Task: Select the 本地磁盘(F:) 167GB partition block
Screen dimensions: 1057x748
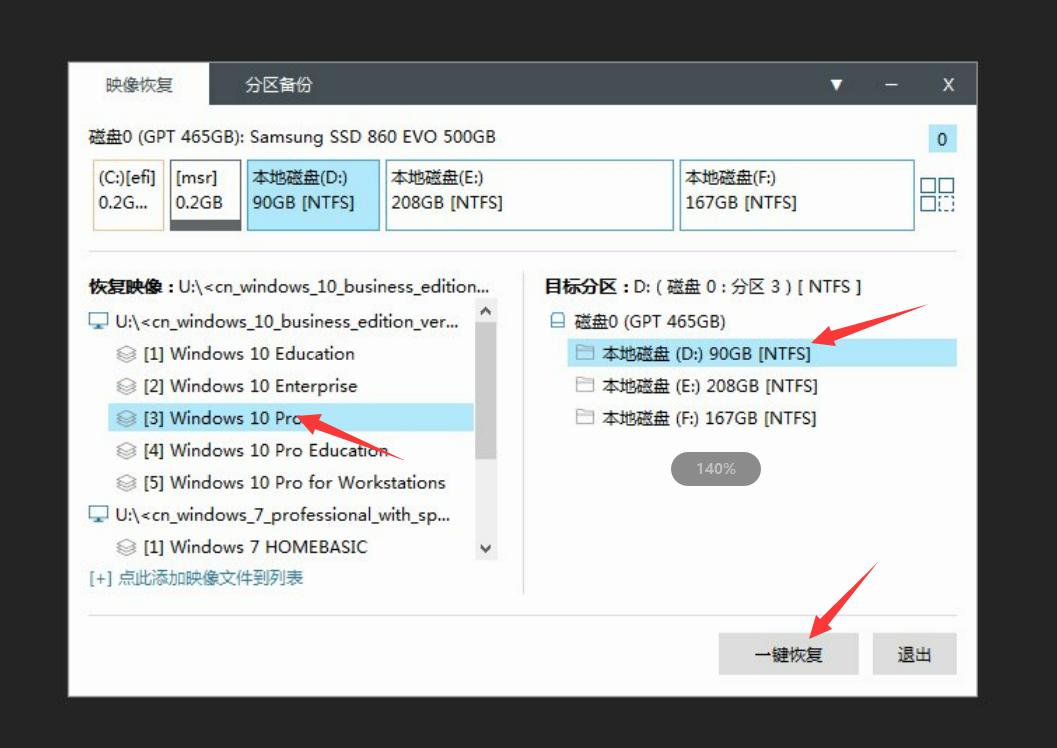Action: pyautogui.click(x=797, y=195)
